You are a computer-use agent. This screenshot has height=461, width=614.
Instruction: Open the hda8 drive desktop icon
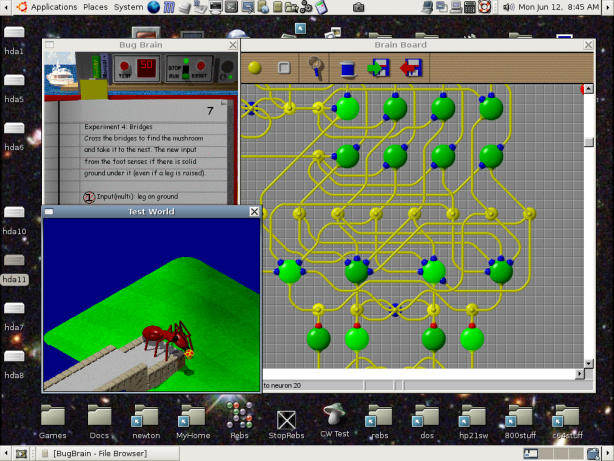[x=14, y=364]
